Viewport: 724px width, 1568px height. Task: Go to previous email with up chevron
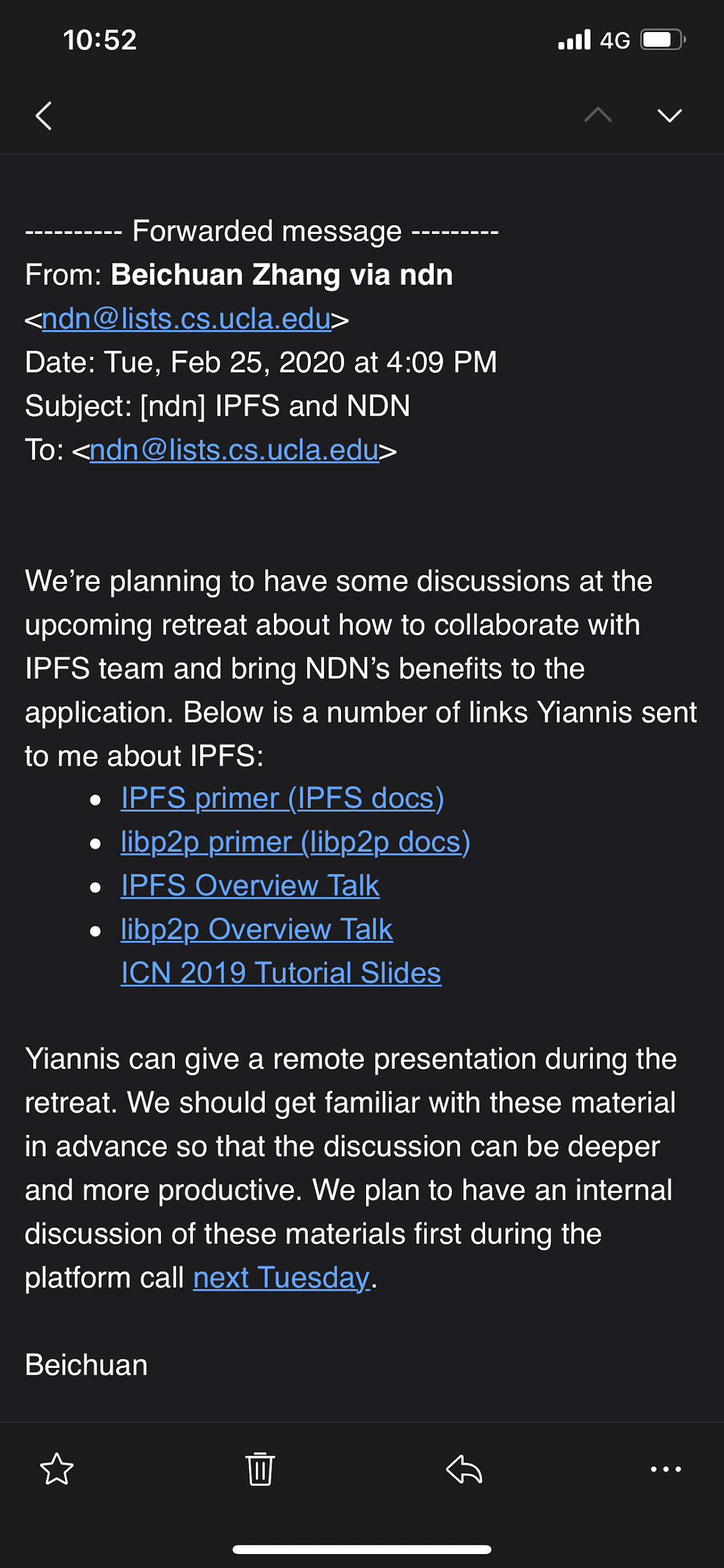[598, 115]
